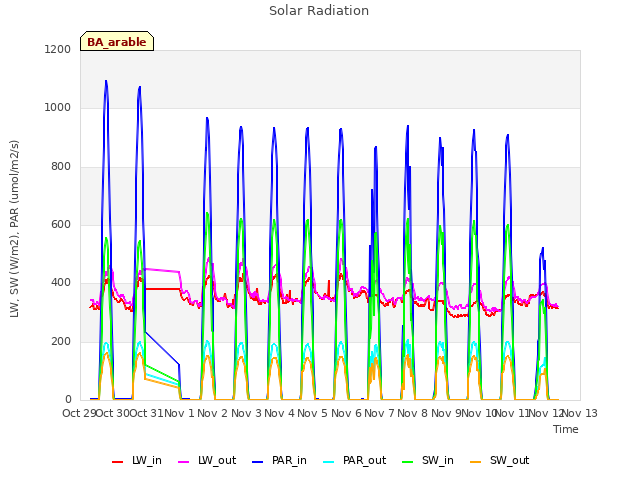Click the 1200 y-axis tick label
Screen dimensions: 640x480
pos(58,49)
